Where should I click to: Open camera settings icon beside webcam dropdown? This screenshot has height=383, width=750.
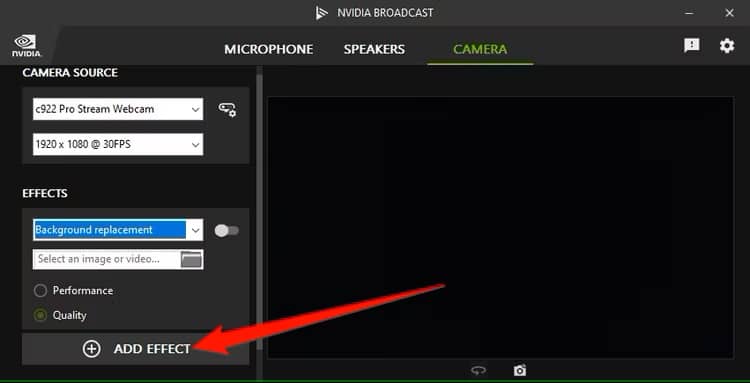227,109
